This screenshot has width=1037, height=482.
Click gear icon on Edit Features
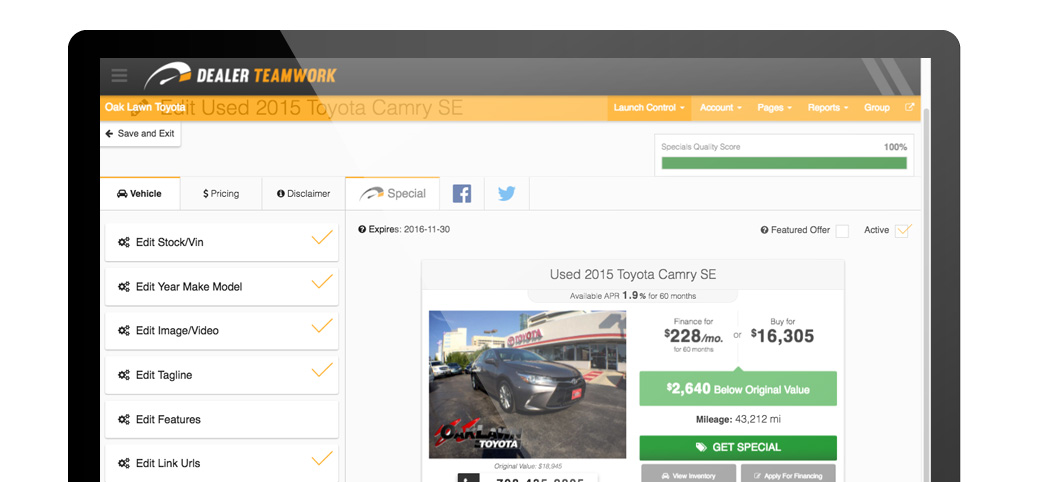click(x=124, y=419)
